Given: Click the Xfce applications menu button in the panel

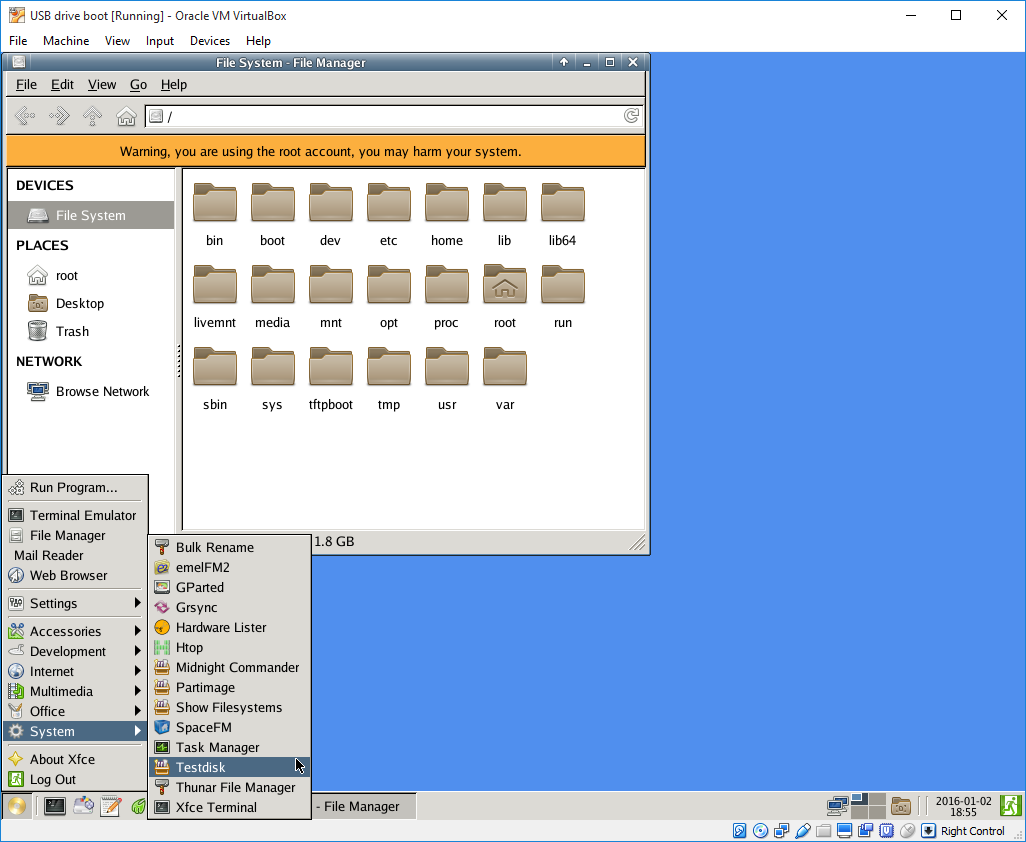Looking at the screenshot, I should point(17,806).
